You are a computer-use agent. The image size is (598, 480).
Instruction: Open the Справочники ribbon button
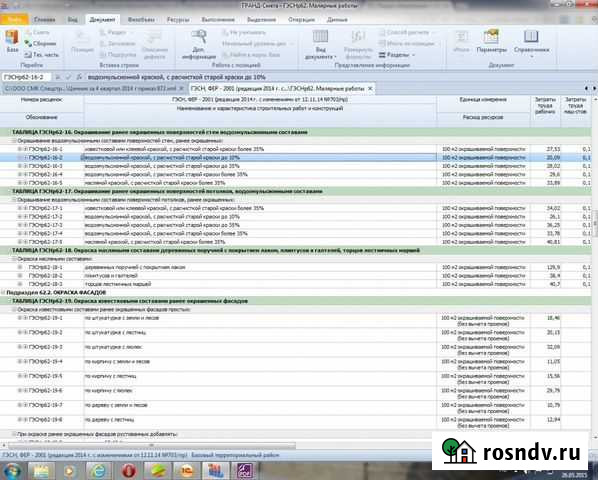(531, 44)
